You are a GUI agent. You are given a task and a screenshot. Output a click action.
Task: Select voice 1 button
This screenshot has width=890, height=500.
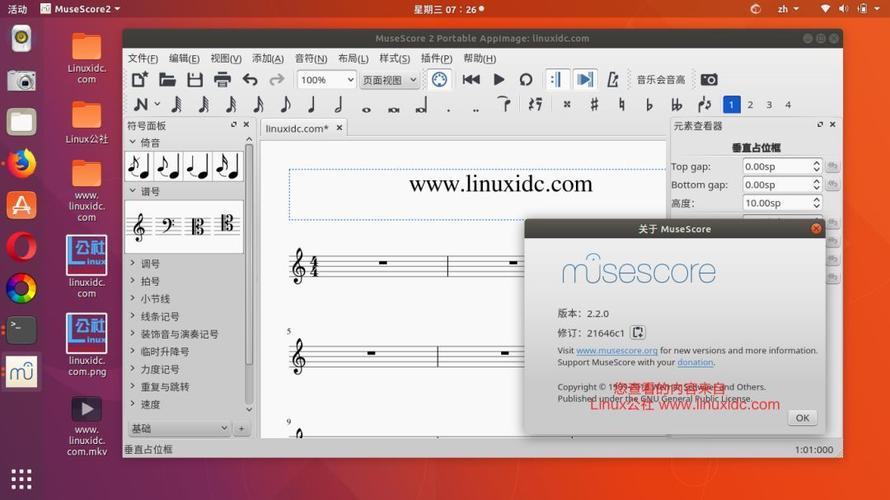click(731, 104)
